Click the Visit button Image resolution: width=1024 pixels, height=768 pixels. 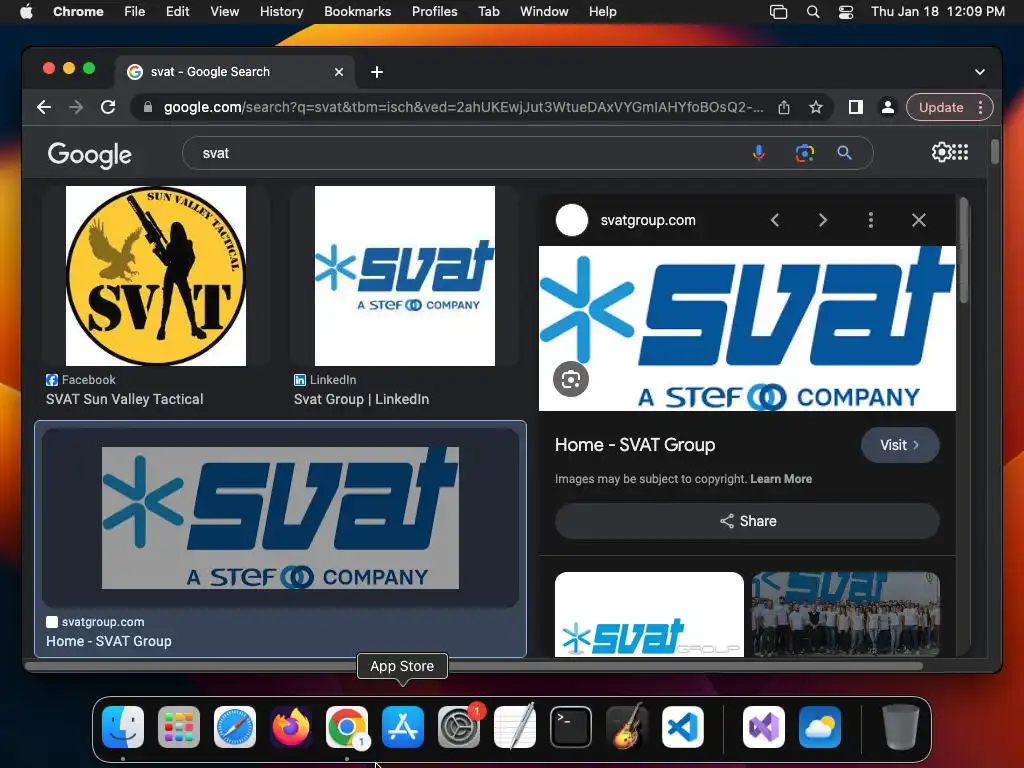(900, 445)
